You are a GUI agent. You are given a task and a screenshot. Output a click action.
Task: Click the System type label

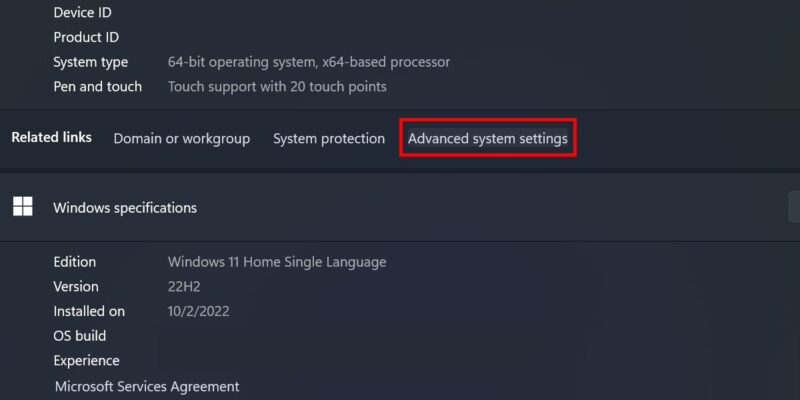click(x=90, y=62)
